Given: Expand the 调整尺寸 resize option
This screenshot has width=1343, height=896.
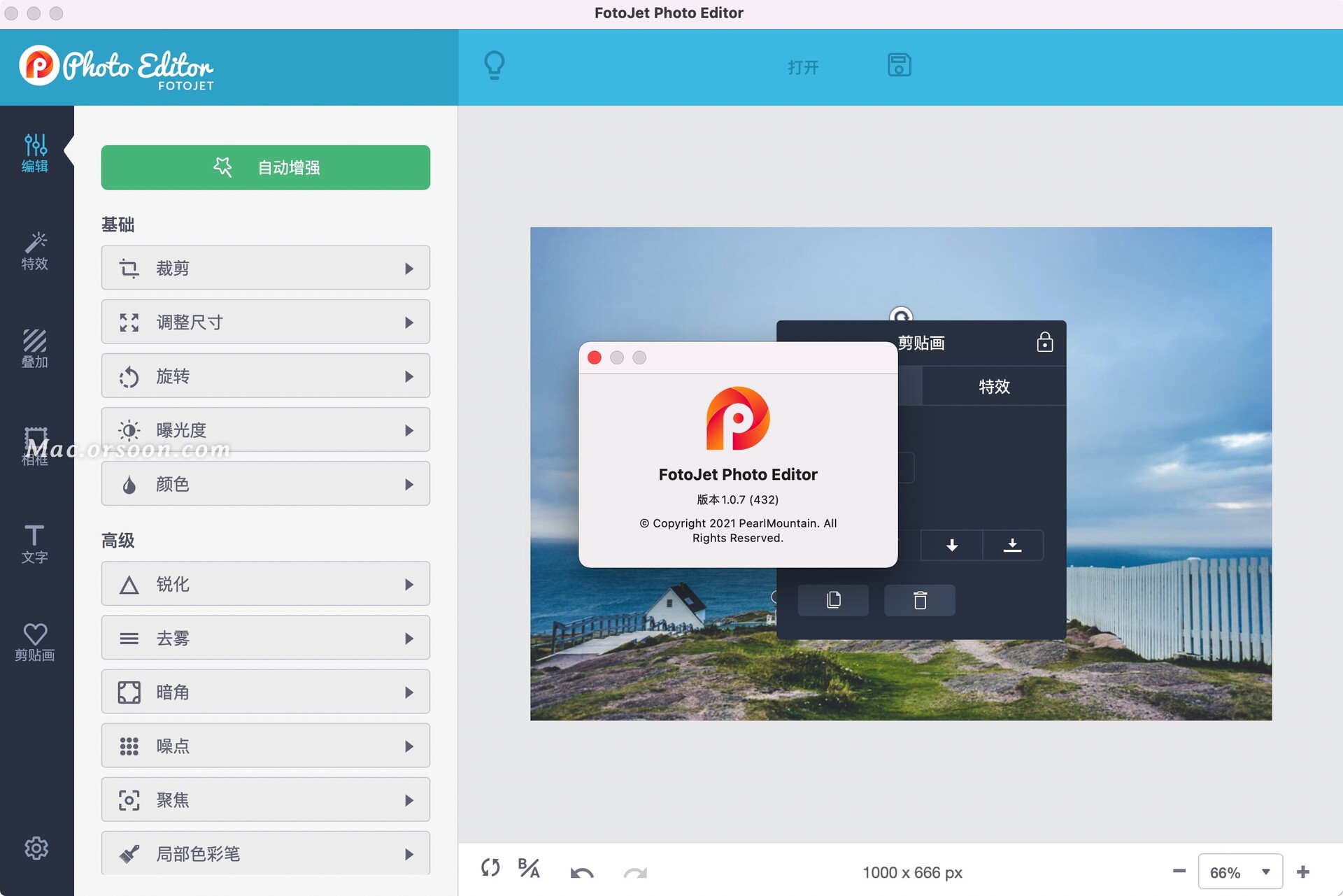Looking at the screenshot, I should coord(266,322).
